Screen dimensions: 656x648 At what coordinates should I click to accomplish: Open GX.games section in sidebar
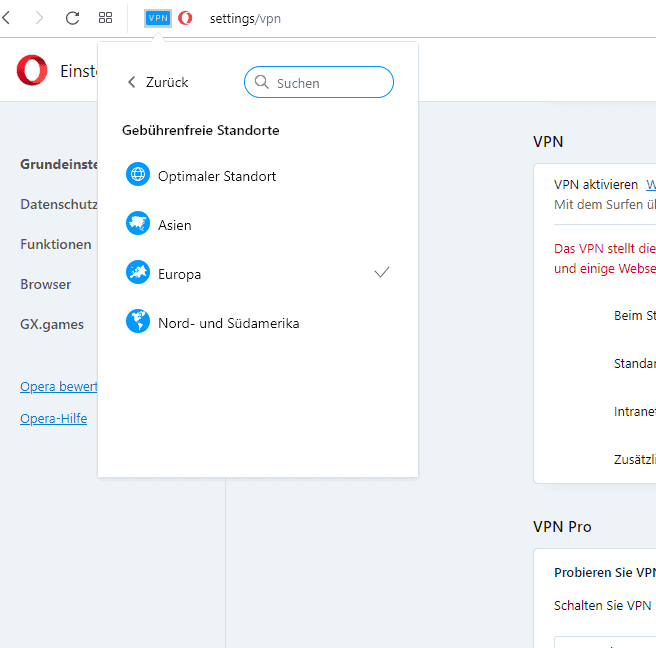pyautogui.click(x=52, y=325)
